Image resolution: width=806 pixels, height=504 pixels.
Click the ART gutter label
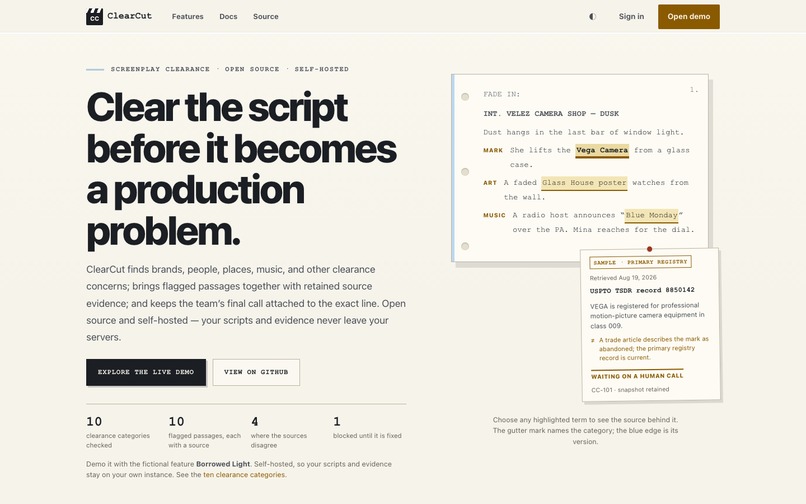click(490, 183)
